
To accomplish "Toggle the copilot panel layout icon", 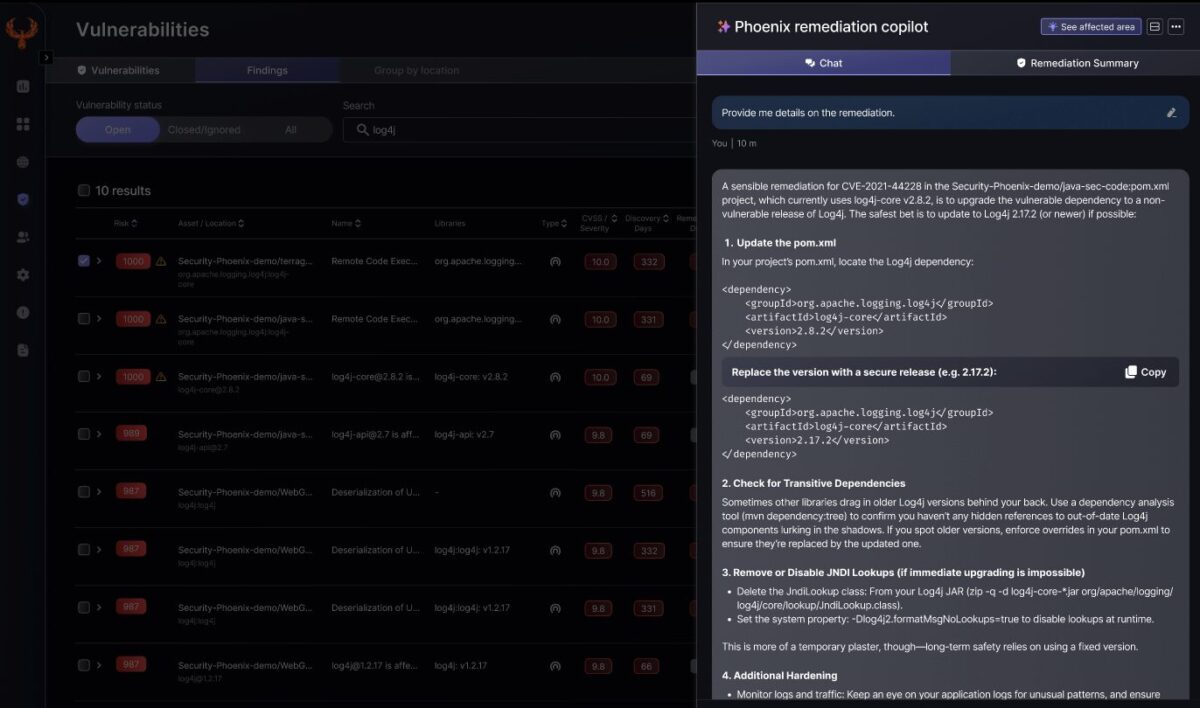I will pos(1154,27).
